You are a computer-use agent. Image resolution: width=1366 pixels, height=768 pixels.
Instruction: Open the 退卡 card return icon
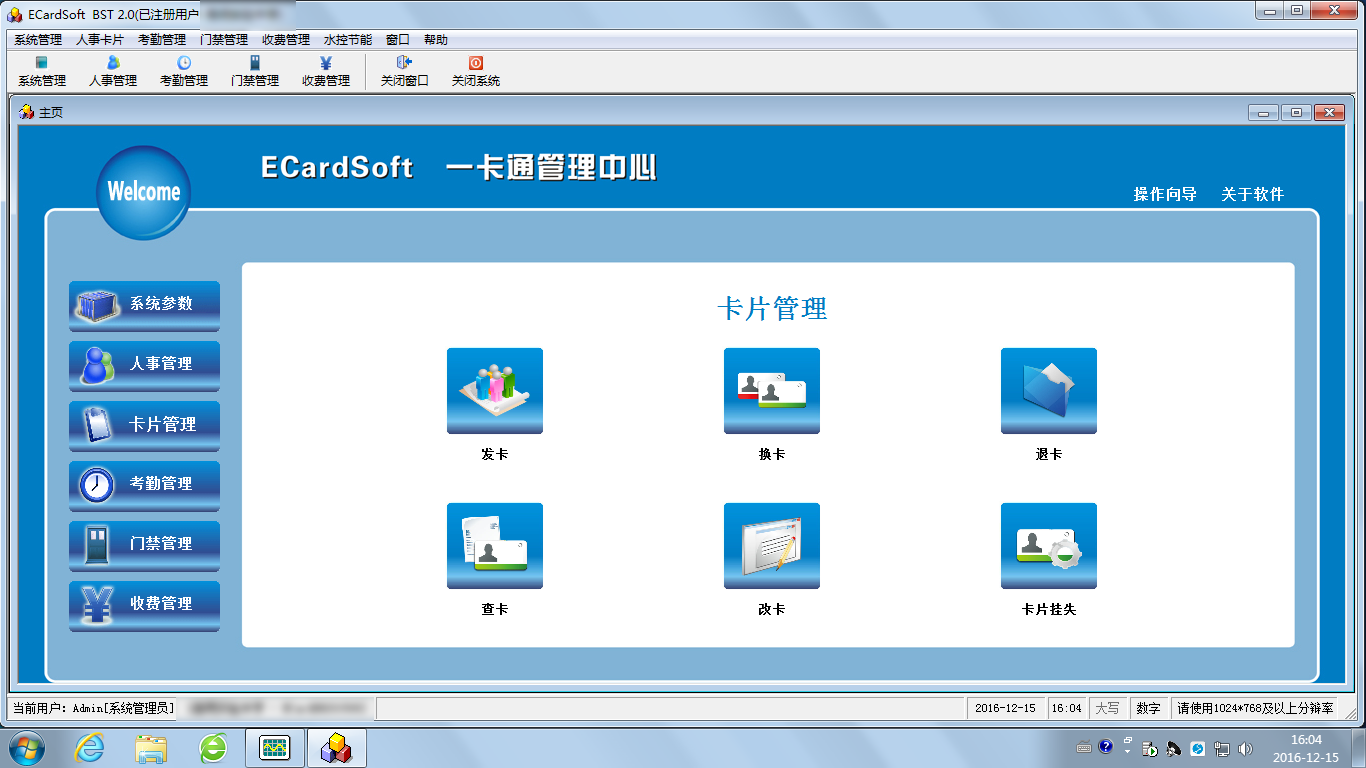[x=1049, y=391]
